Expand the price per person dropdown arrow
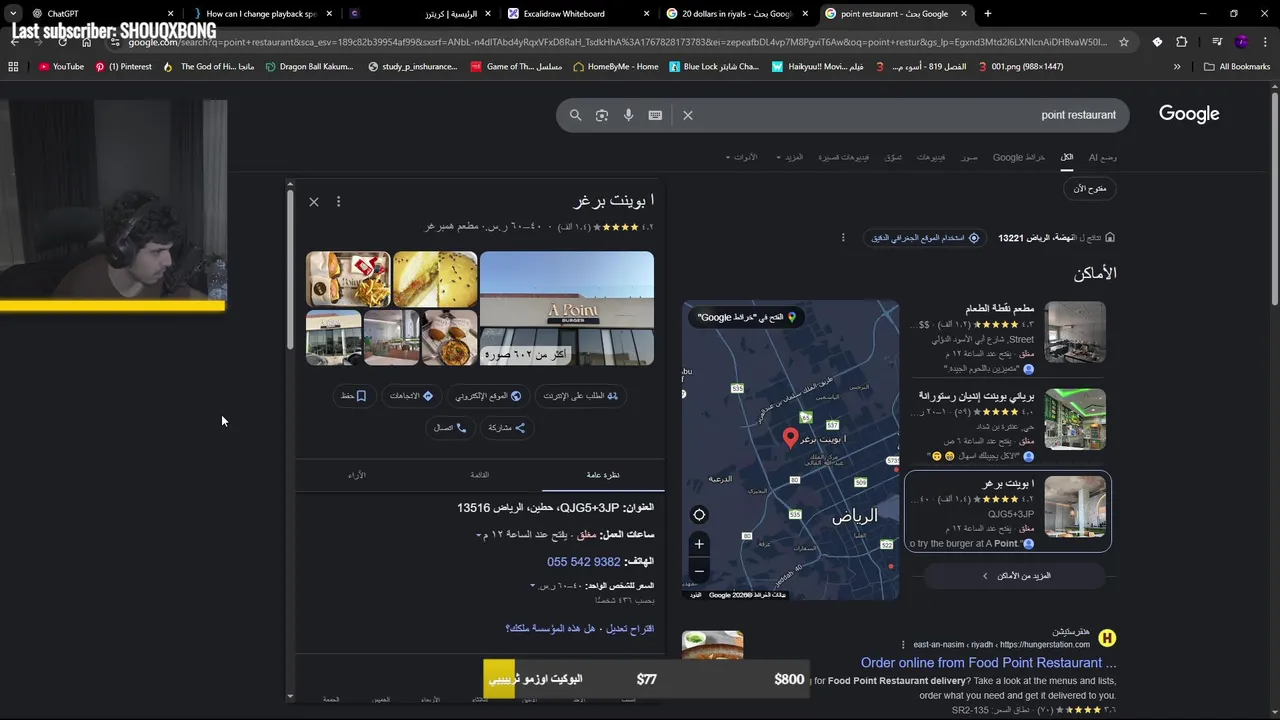1280x720 pixels. (x=532, y=586)
